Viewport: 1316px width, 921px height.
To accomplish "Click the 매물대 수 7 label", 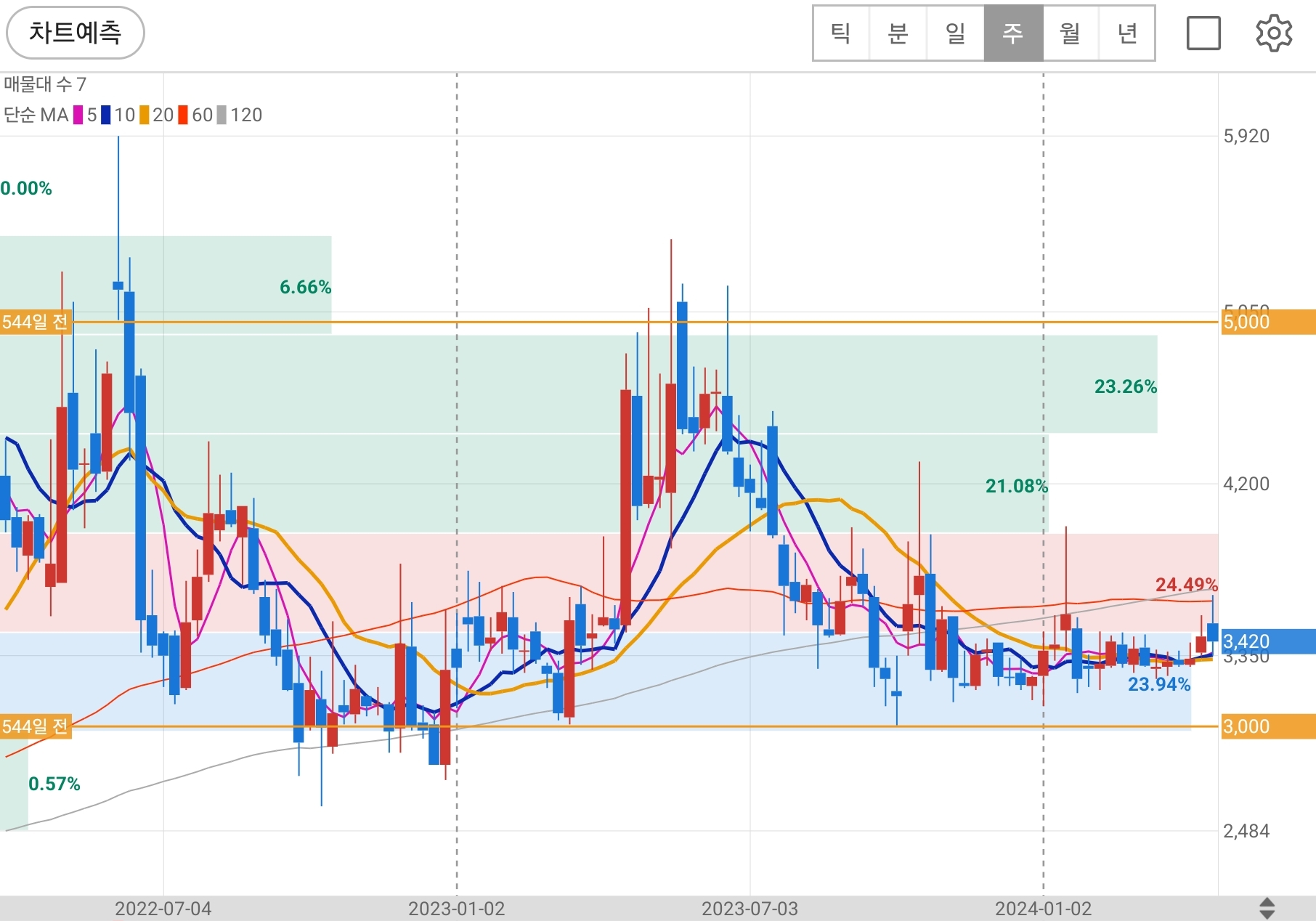I will (45, 84).
